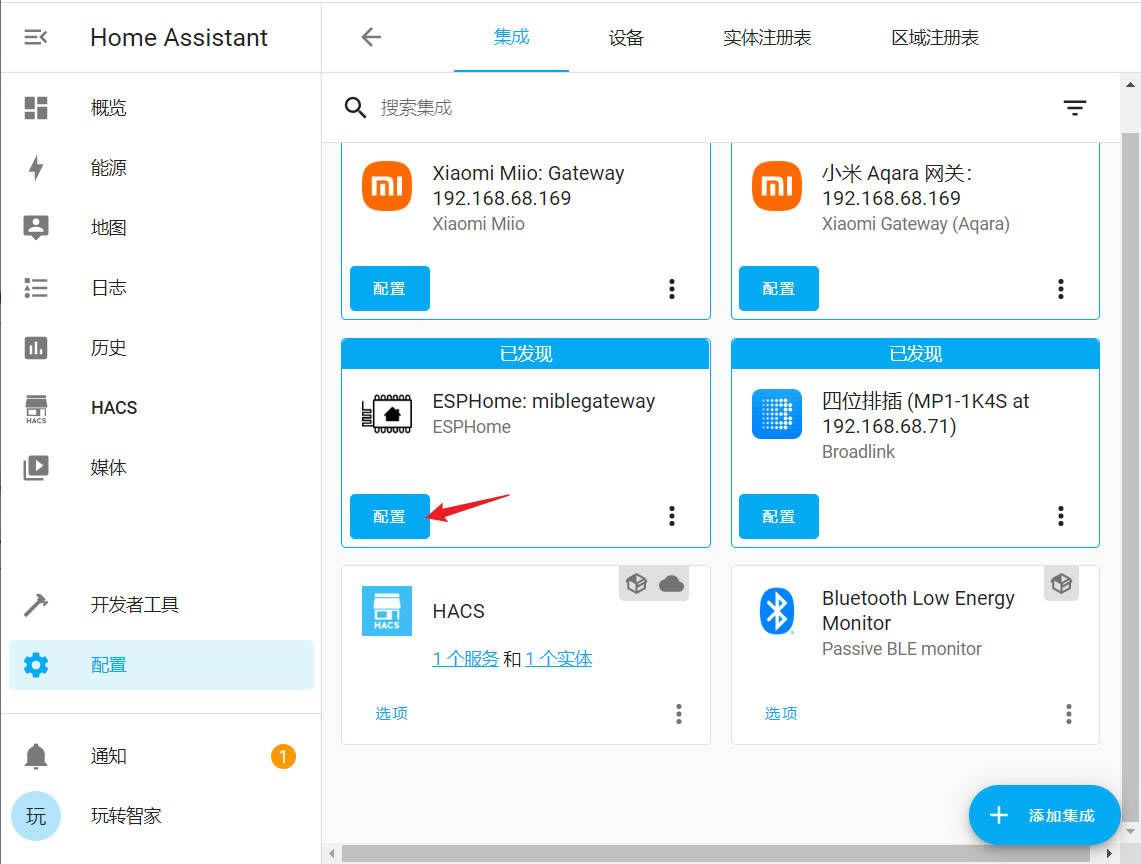The image size is (1141, 864).
Task: Configure the ESPHome miblegateway integration
Action: 390,517
